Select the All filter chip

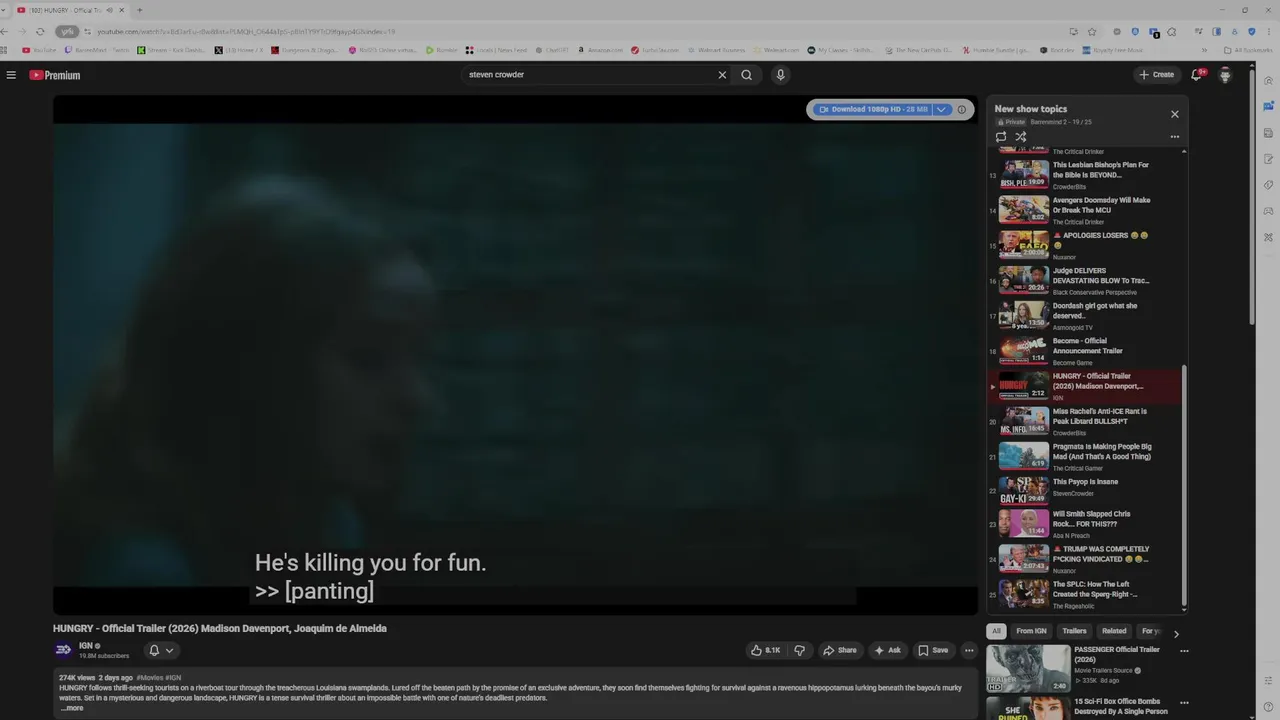(996, 631)
